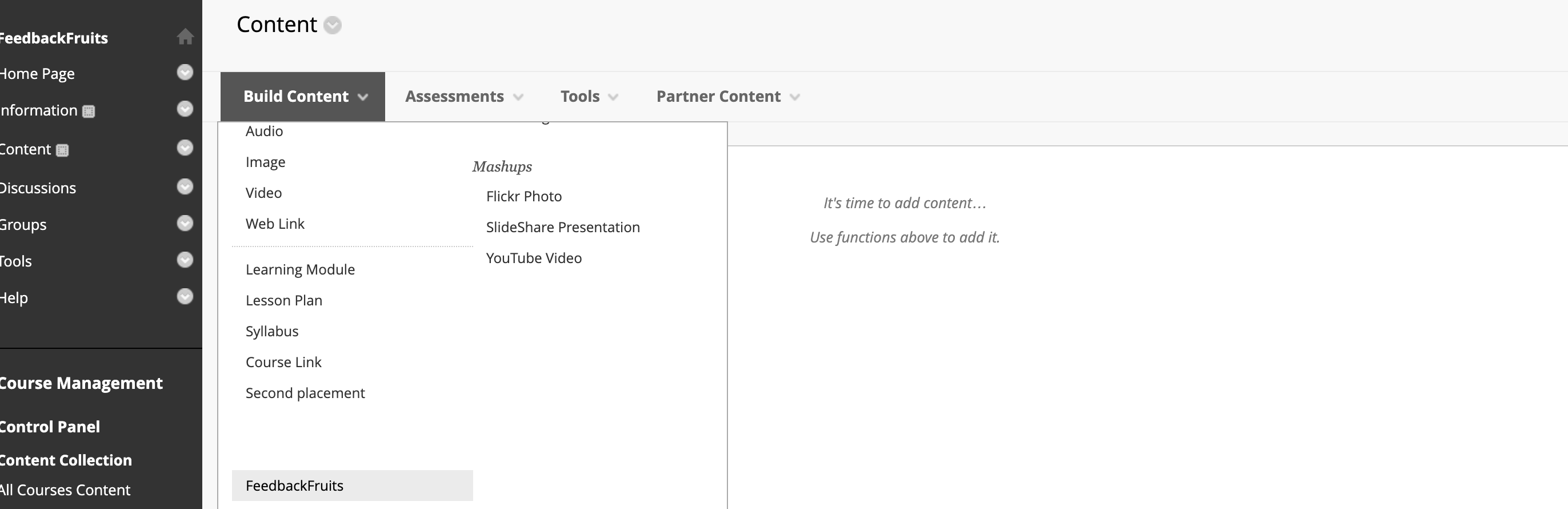This screenshot has width=1568, height=509.
Task: Choose SlideShare Presentation under Mashups
Action: tap(563, 228)
